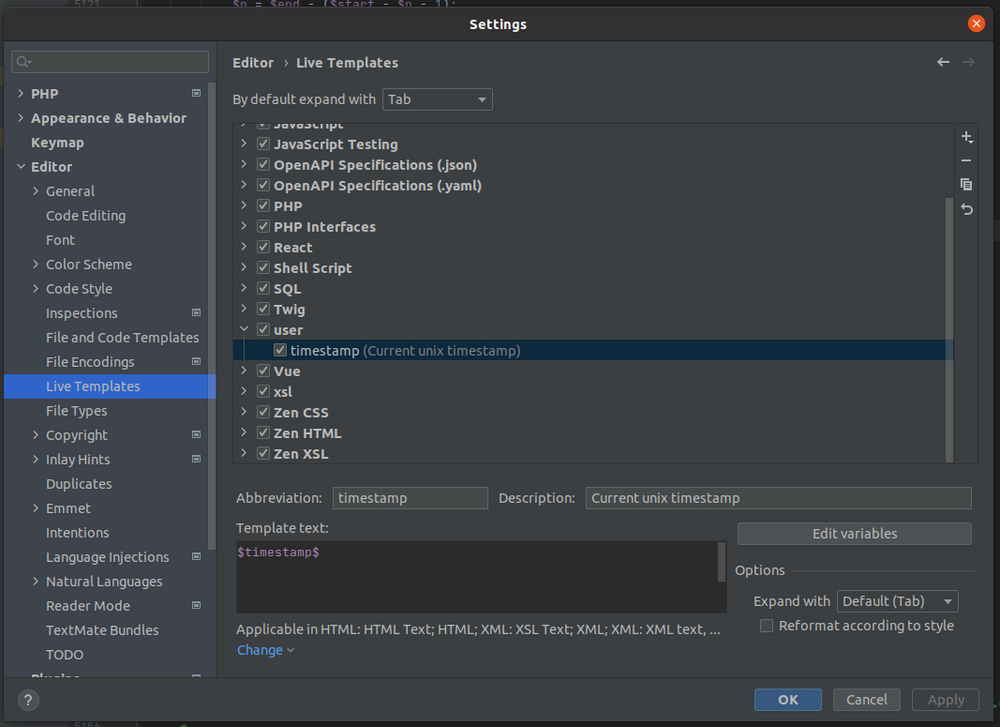This screenshot has height=727, width=1000.
Task: Uncheck the PHP template group checkbox
Action: pos(263,205)
